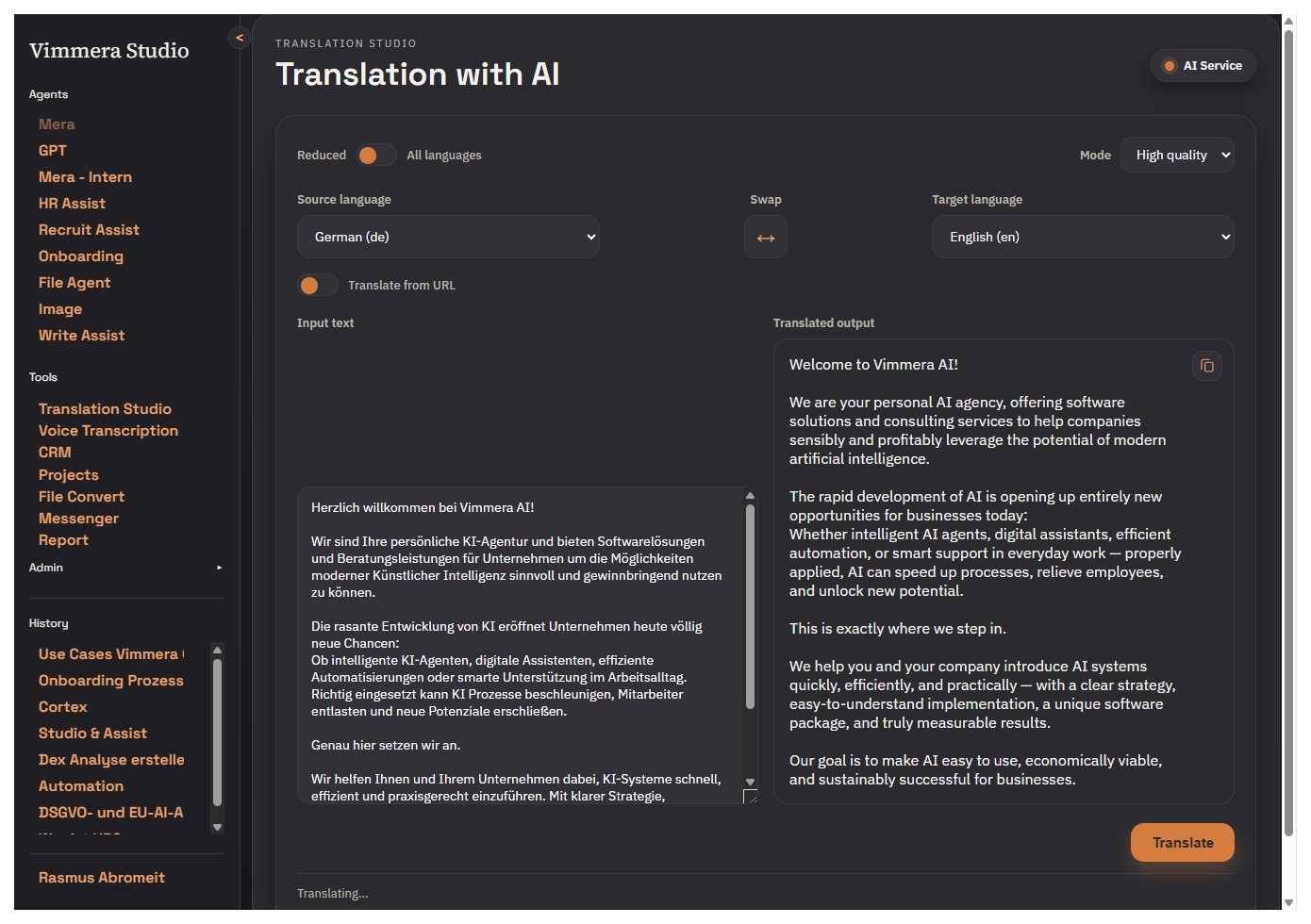Copy the translated output with copy icon
This screenshot has width=1311, height=924.
1206,366
